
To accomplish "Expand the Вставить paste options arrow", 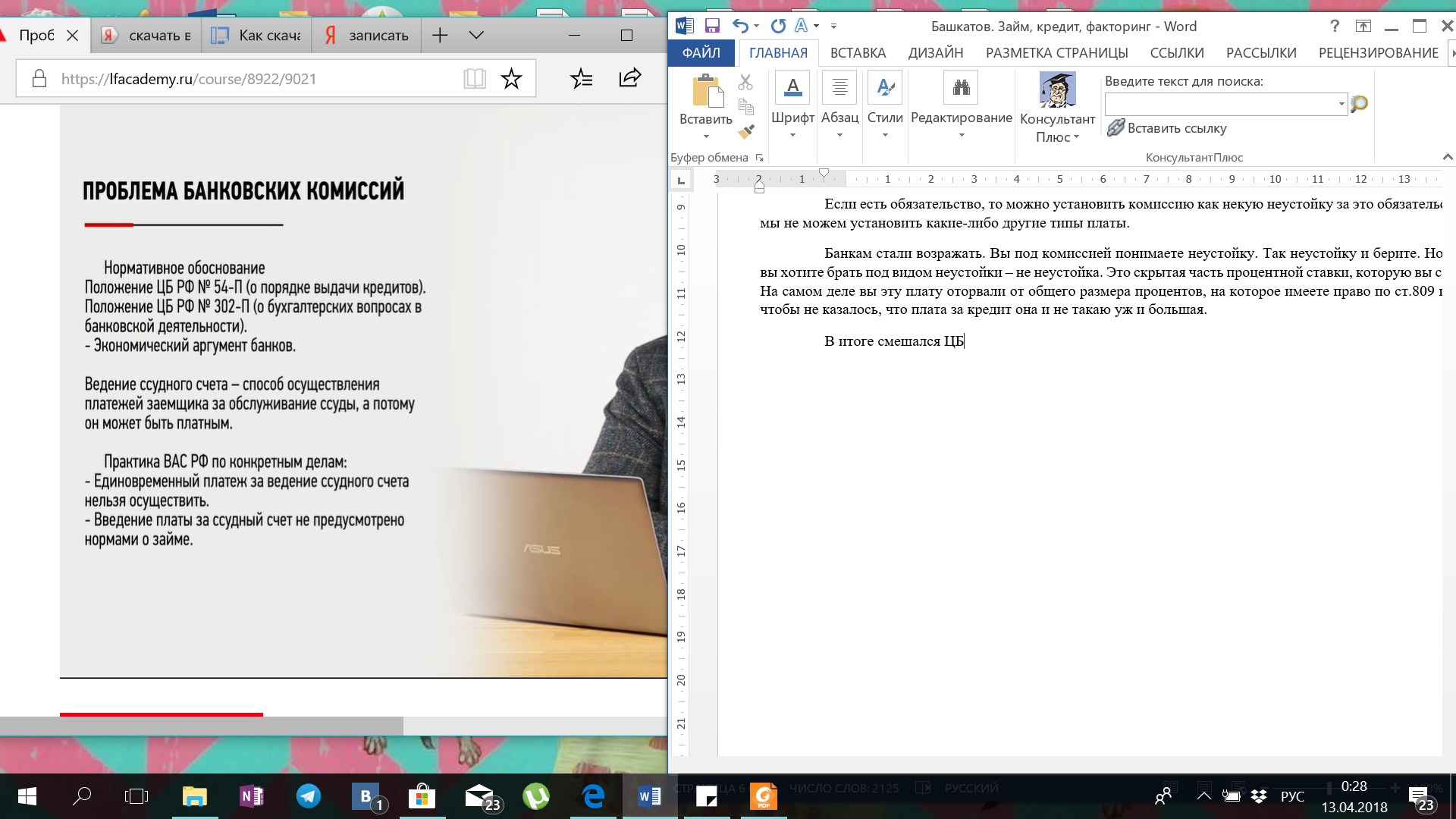I will [x=706, y=136].
